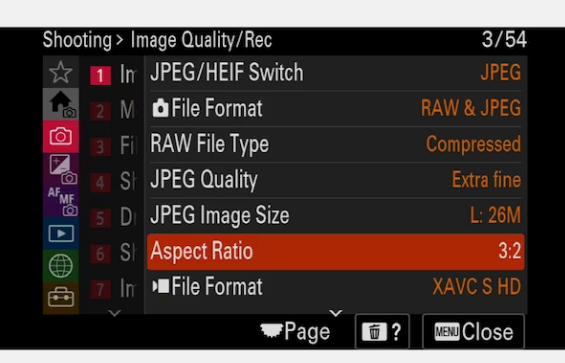Select group 2 in the list
This screenshot has width=565, height=363.
[112, 111]
